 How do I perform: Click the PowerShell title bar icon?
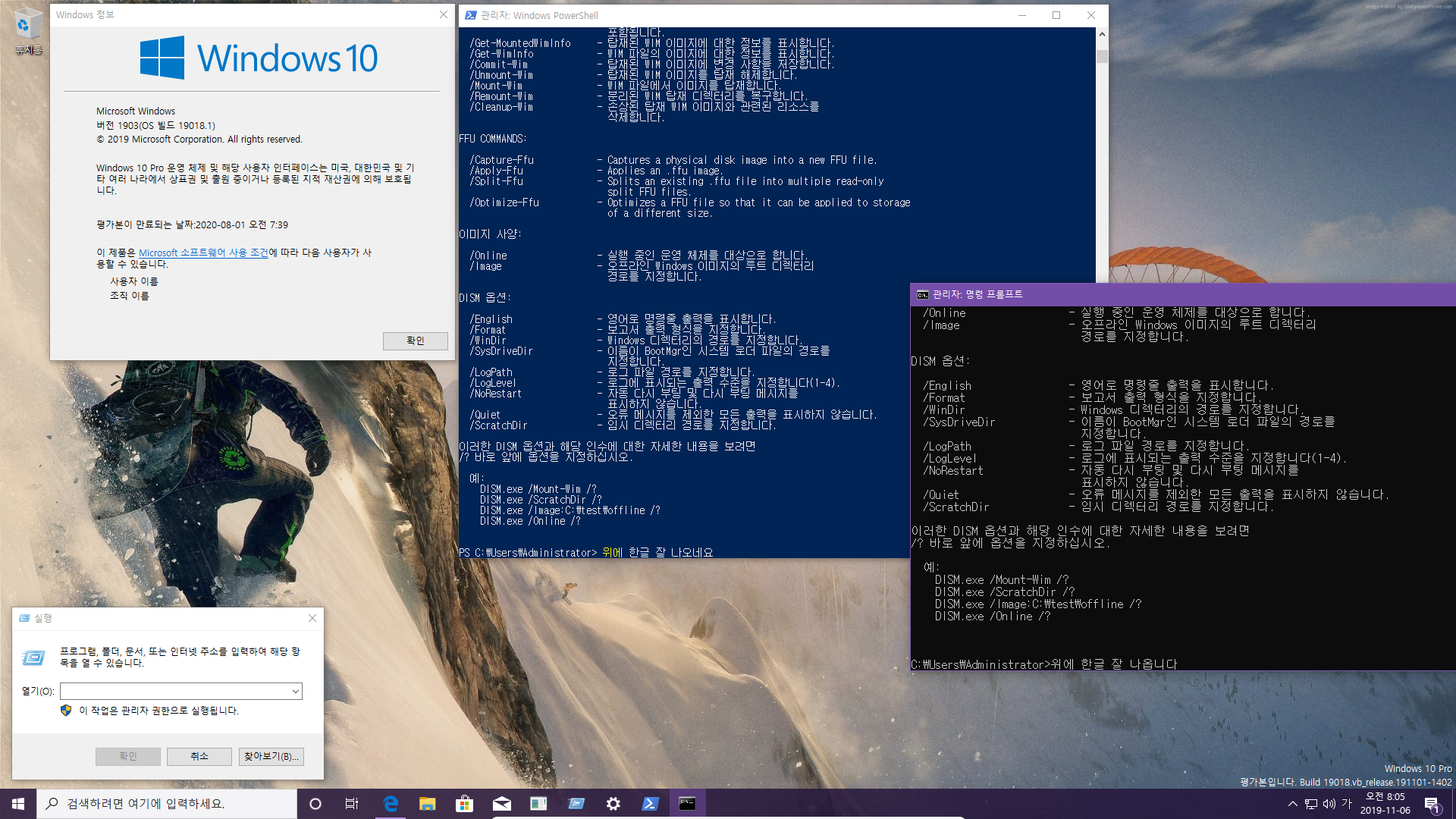pos(471,15)
